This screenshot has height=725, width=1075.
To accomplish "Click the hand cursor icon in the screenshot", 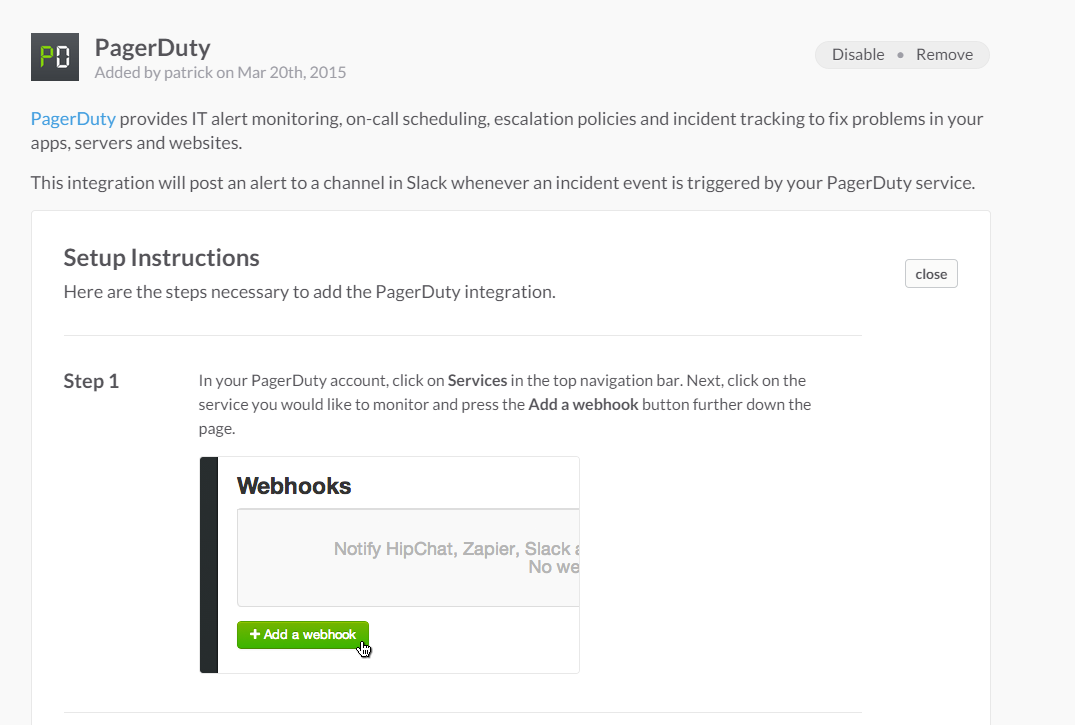I will tap(365, 650).
